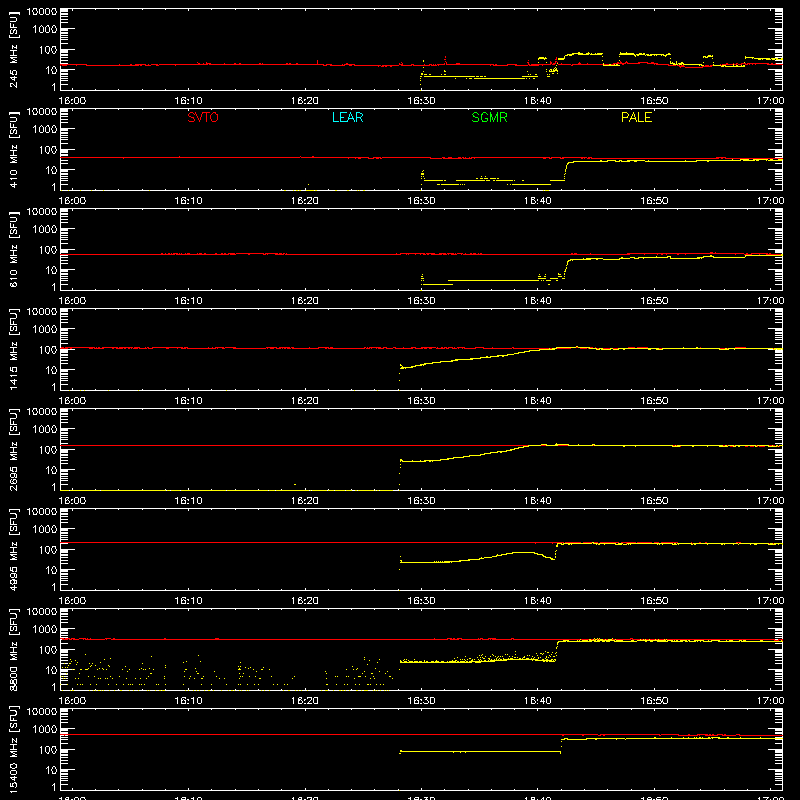Click the 16:50 tick label under 4995 MHz panel
The width and height of the screenshot is (800, 800).
[x=654, y=601]
